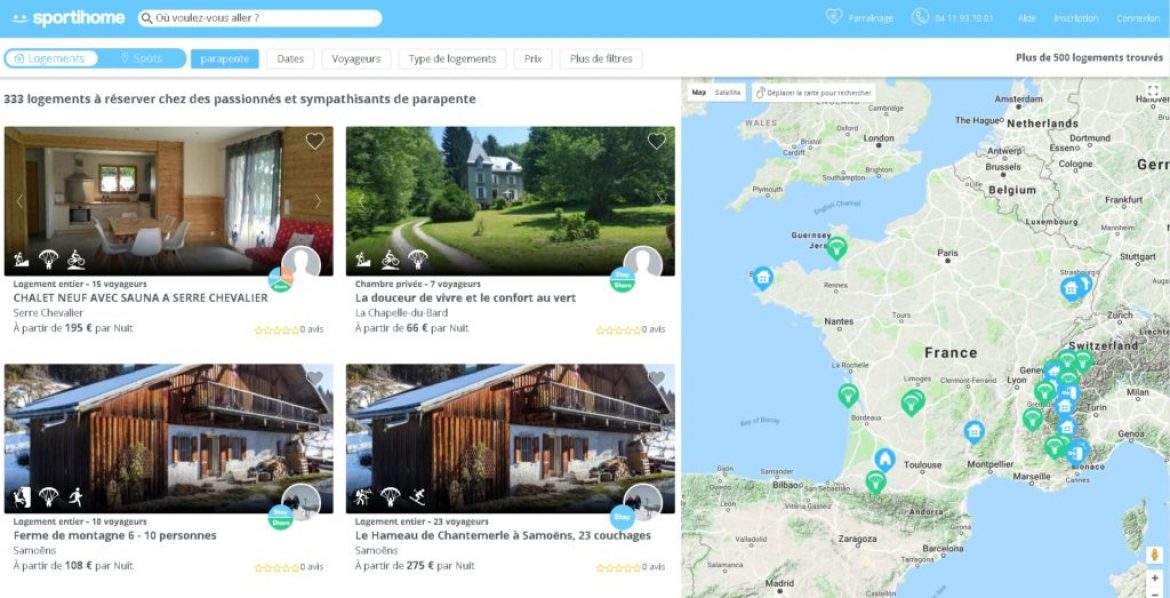Click the blue house marker near Montpellier
Screen dimensions: 1170x598
[x=973, y=431]
